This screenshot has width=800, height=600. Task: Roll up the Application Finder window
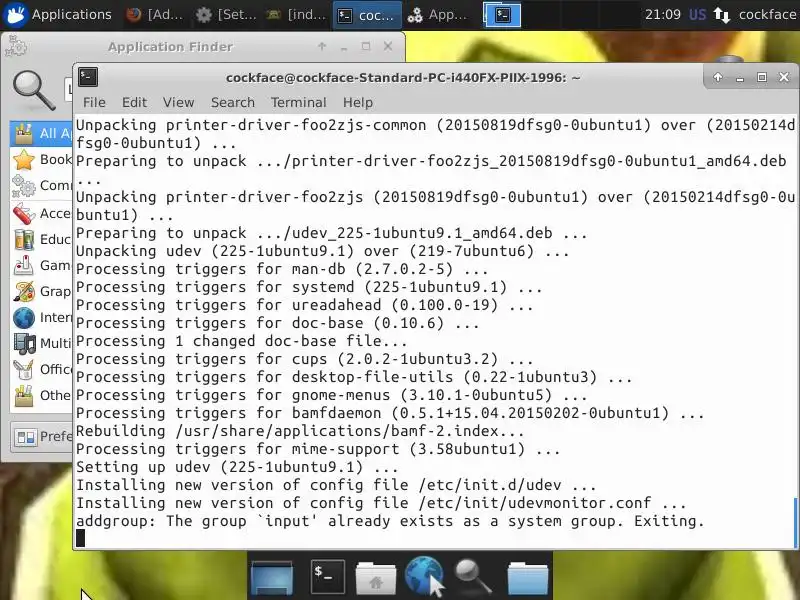pyautogui.click(x=322, y=46)
